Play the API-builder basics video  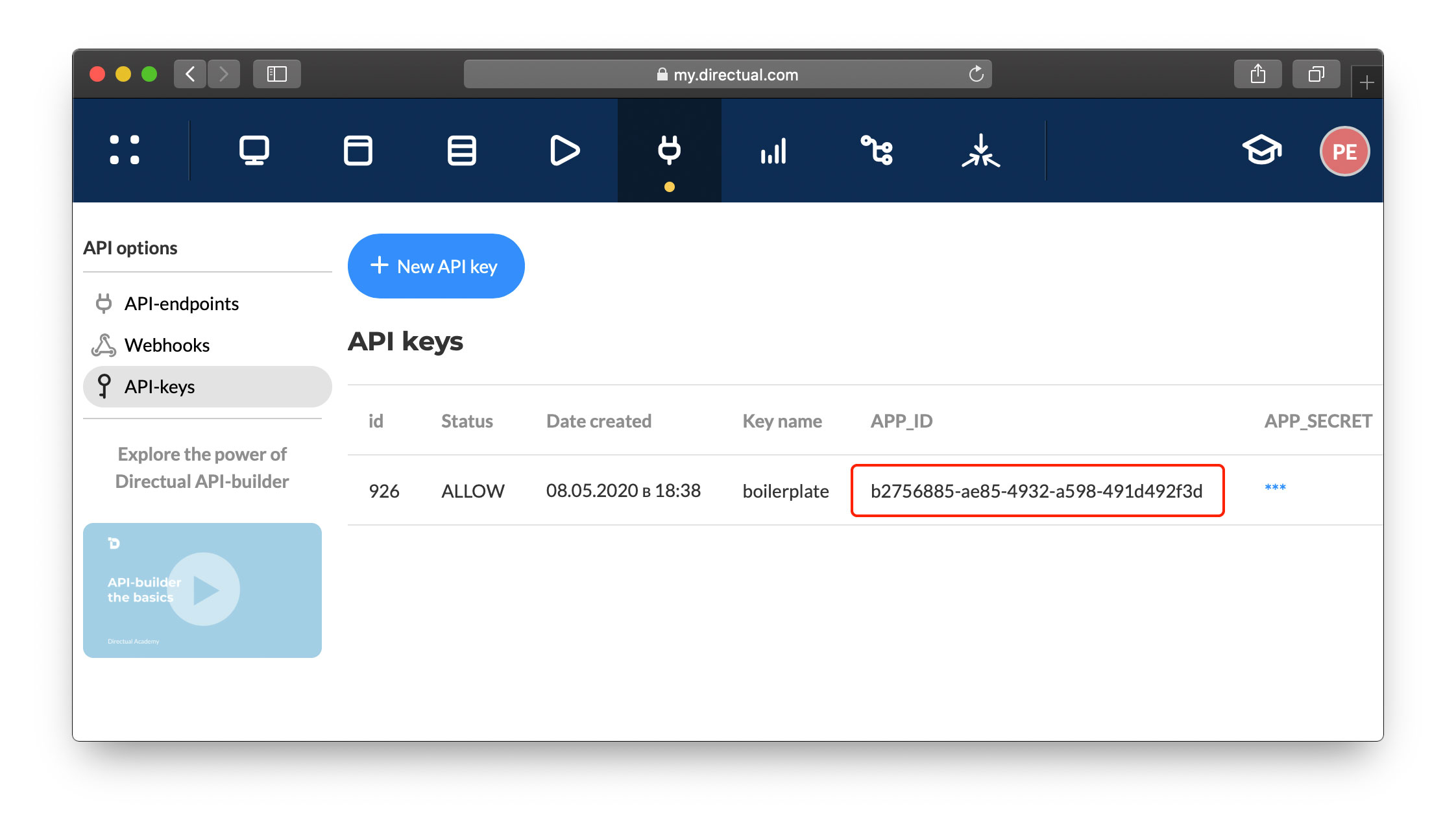[x=203, y=589]
